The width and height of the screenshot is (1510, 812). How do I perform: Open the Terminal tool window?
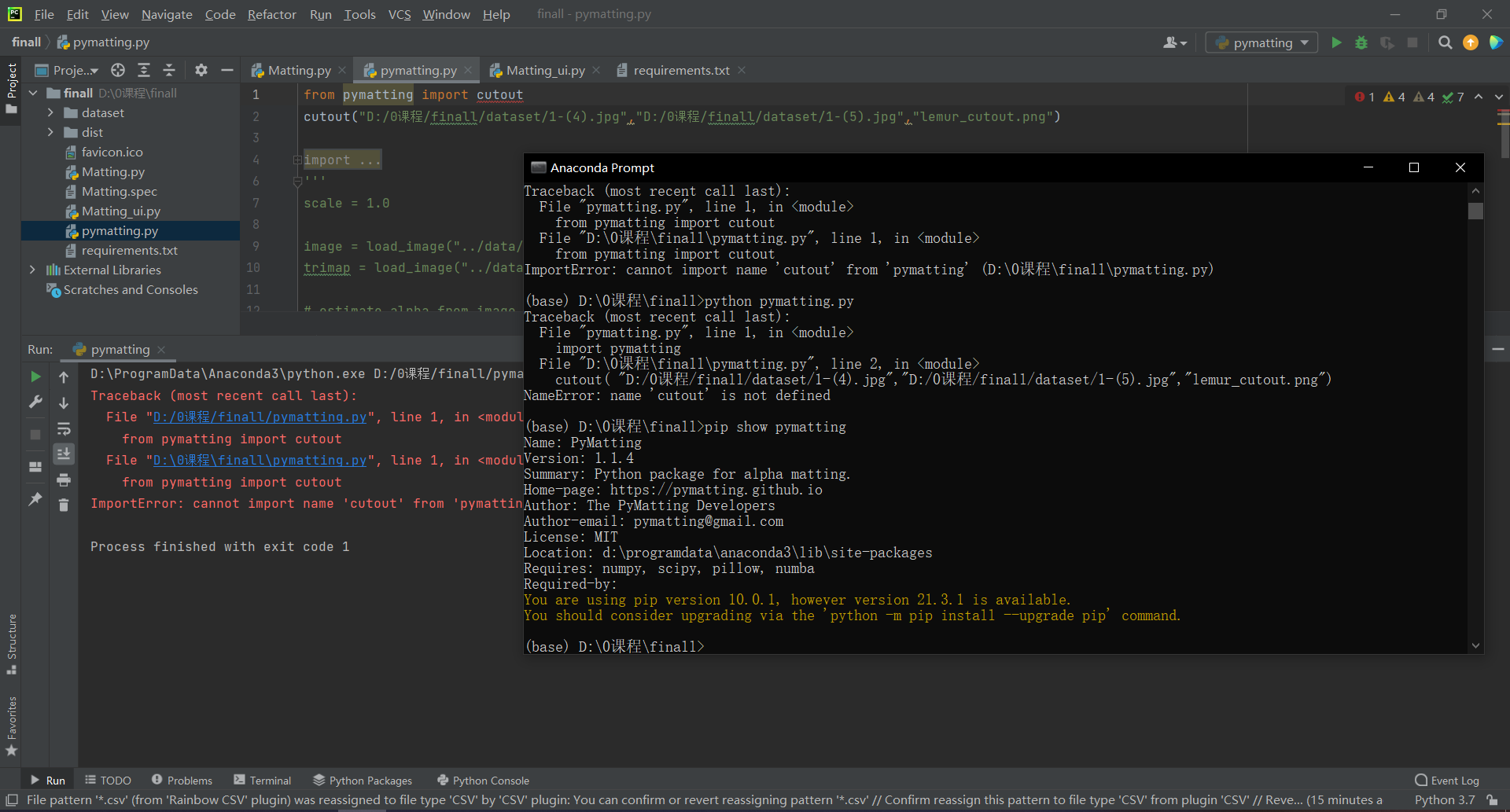point(263,780)
